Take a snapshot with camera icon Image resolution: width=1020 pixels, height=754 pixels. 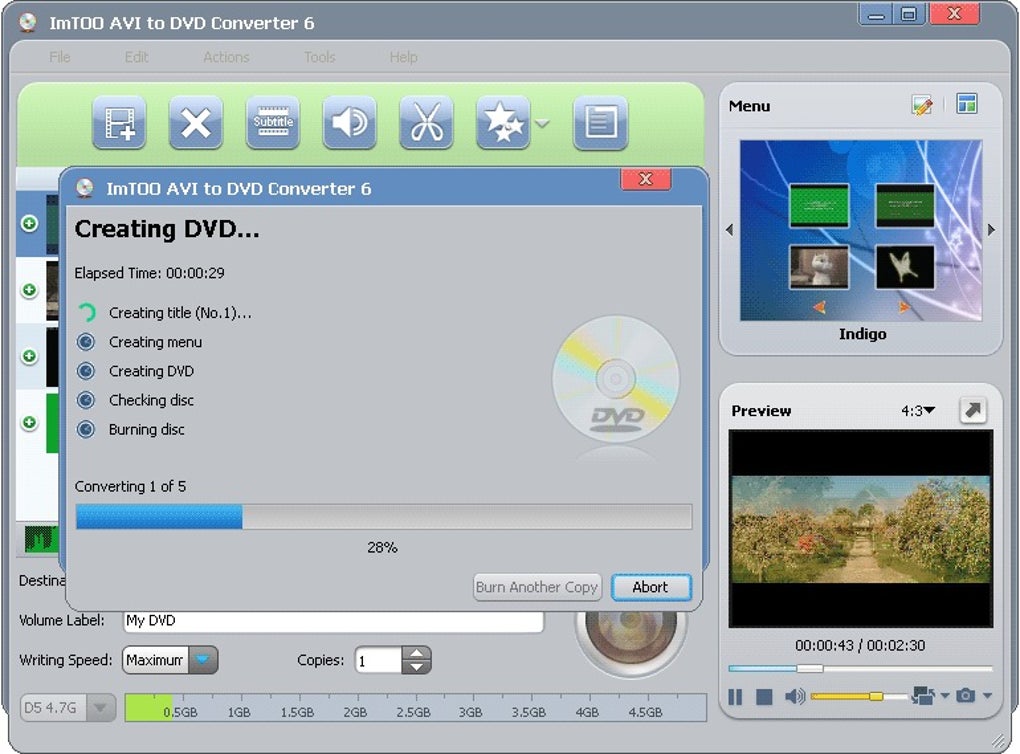[x=965, y=695]
